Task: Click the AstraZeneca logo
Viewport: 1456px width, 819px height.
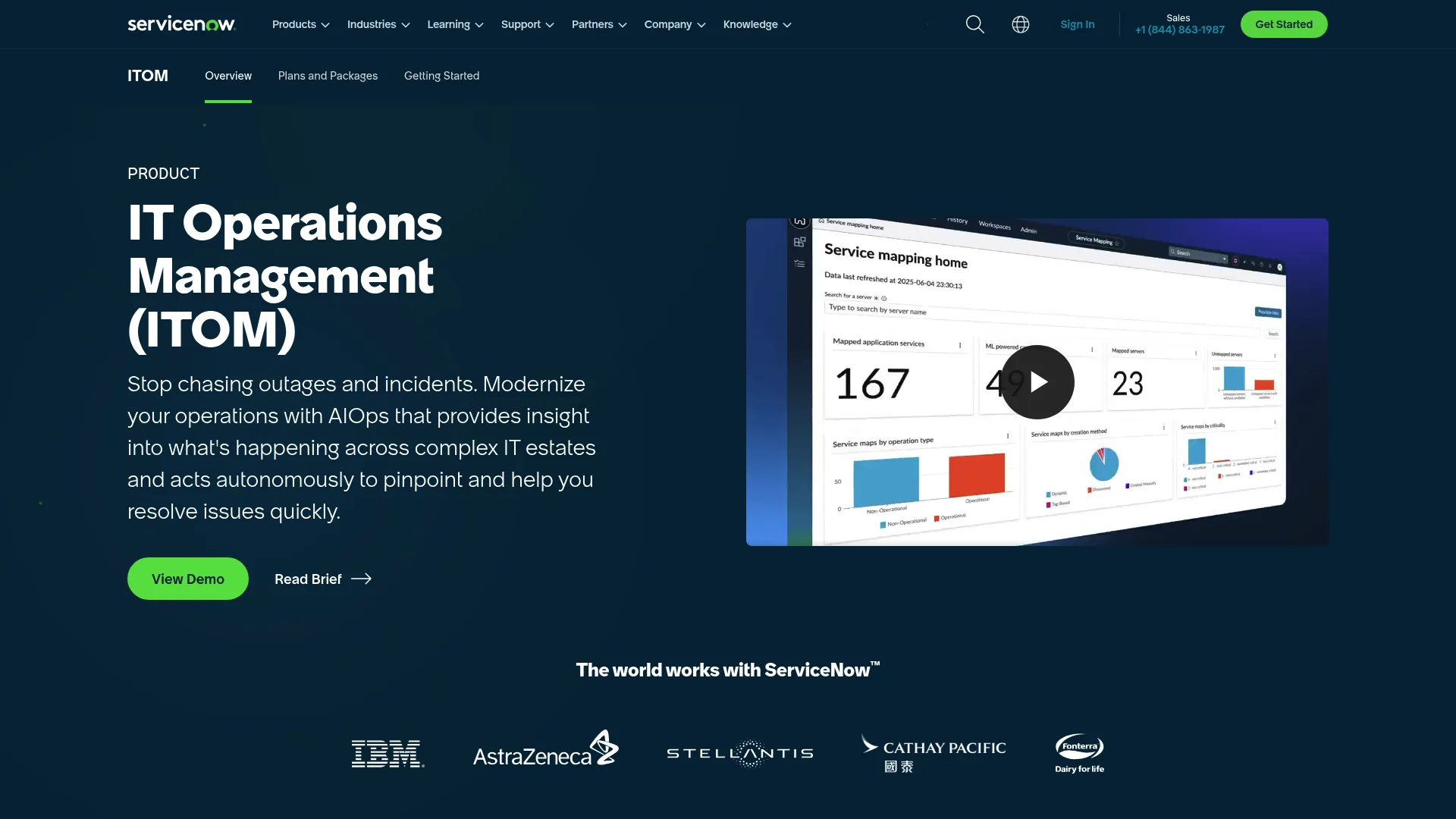Action: pyautogui.click(x=546, y=749)
